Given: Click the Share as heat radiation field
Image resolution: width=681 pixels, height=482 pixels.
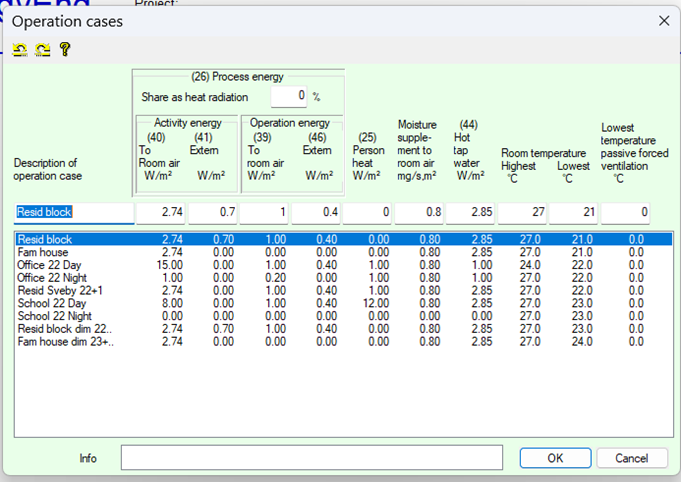Looking at the screenshot, I should coord(288,97).
